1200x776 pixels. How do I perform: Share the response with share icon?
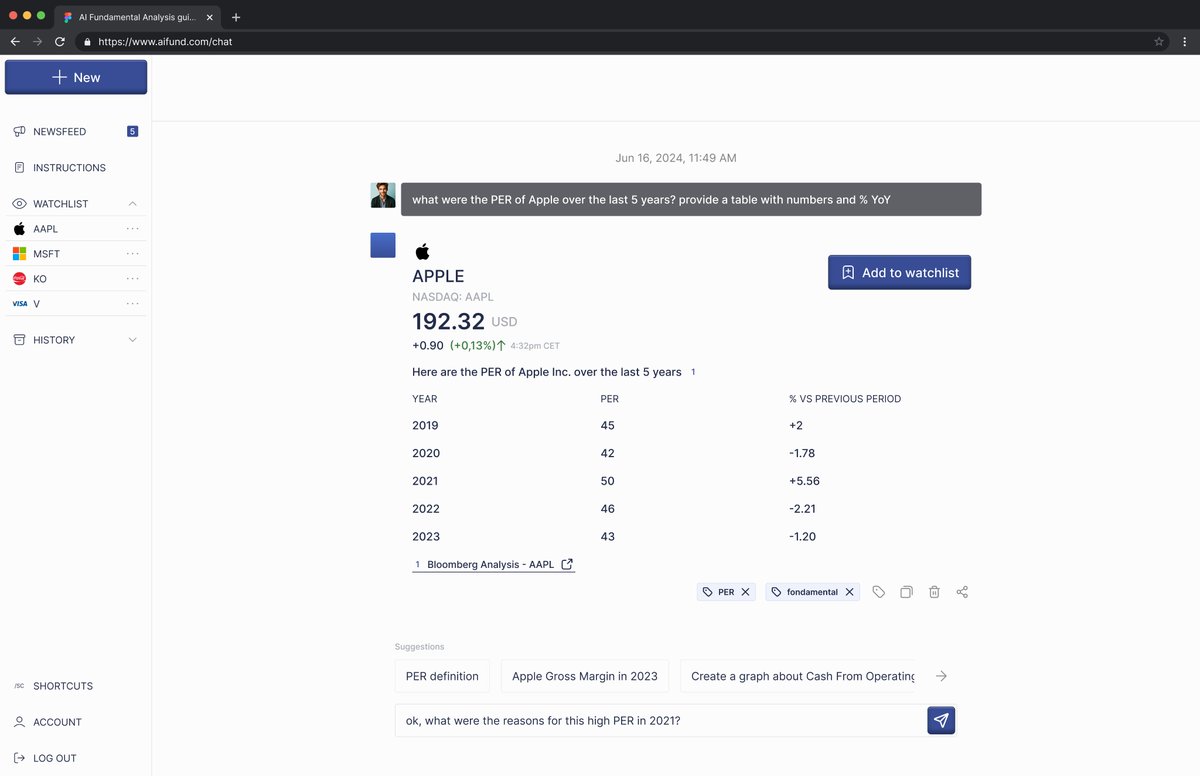(x=962, y=592)
